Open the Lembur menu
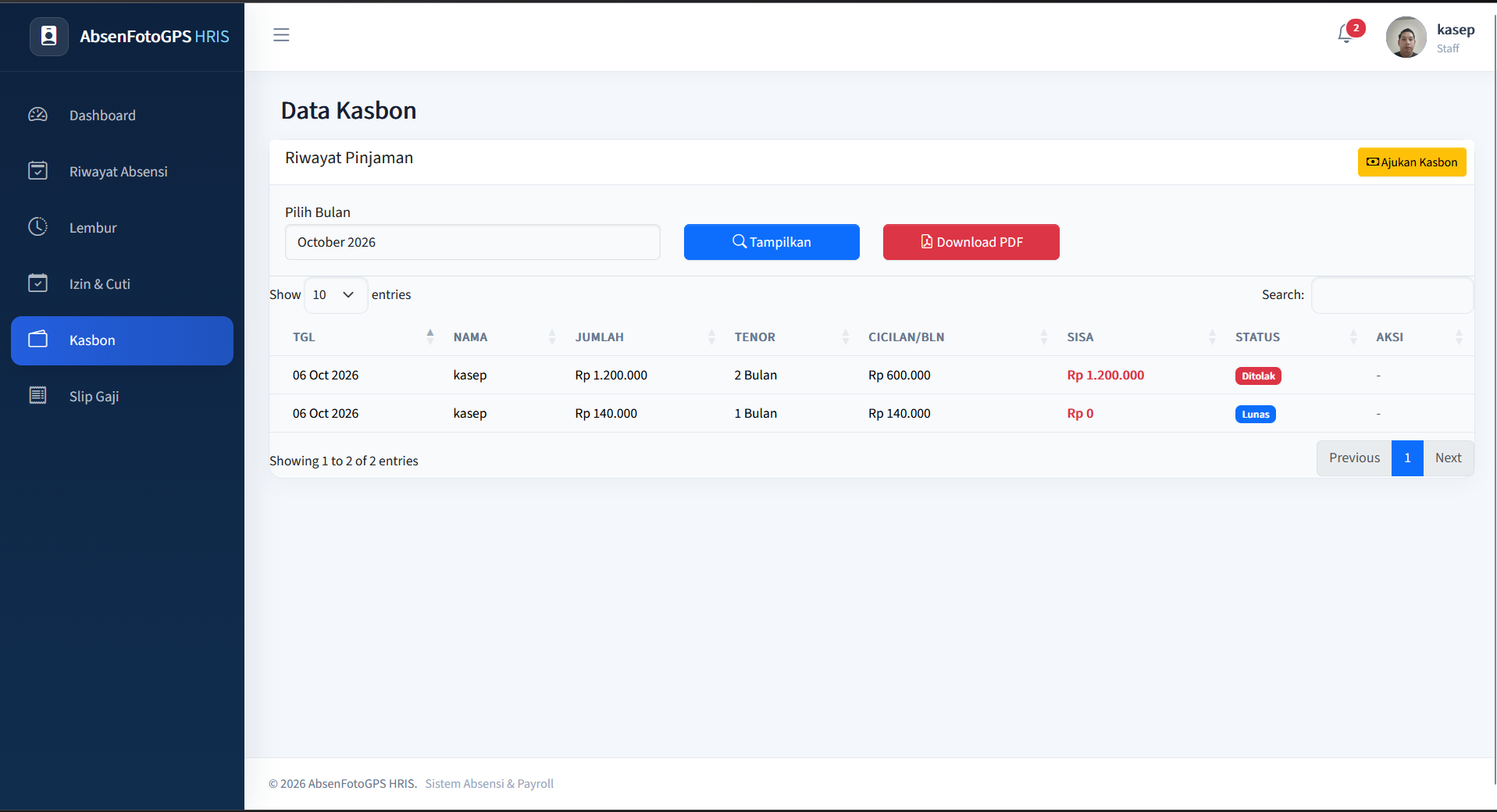This screenshot has height=812, width=1497. 122,228
